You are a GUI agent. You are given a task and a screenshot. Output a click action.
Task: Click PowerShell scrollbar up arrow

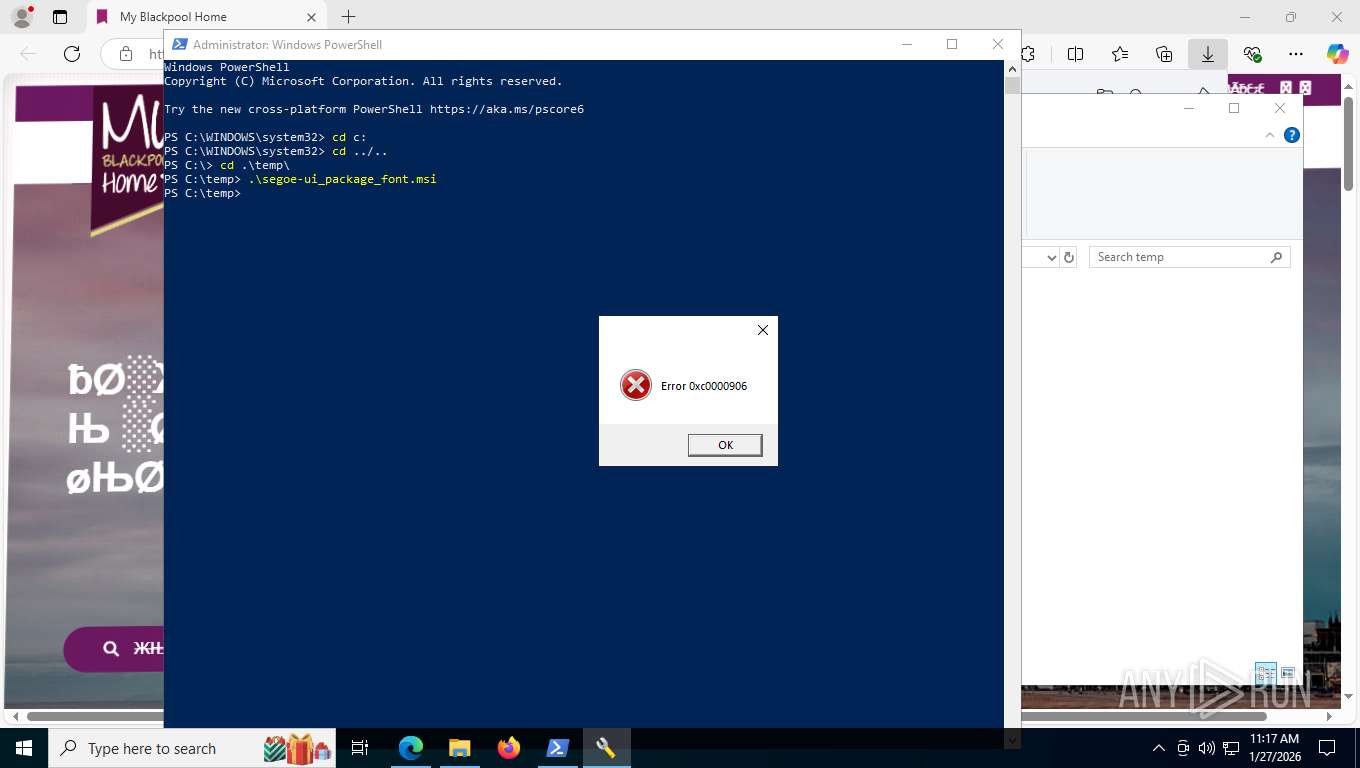(x=1012, y=69)
